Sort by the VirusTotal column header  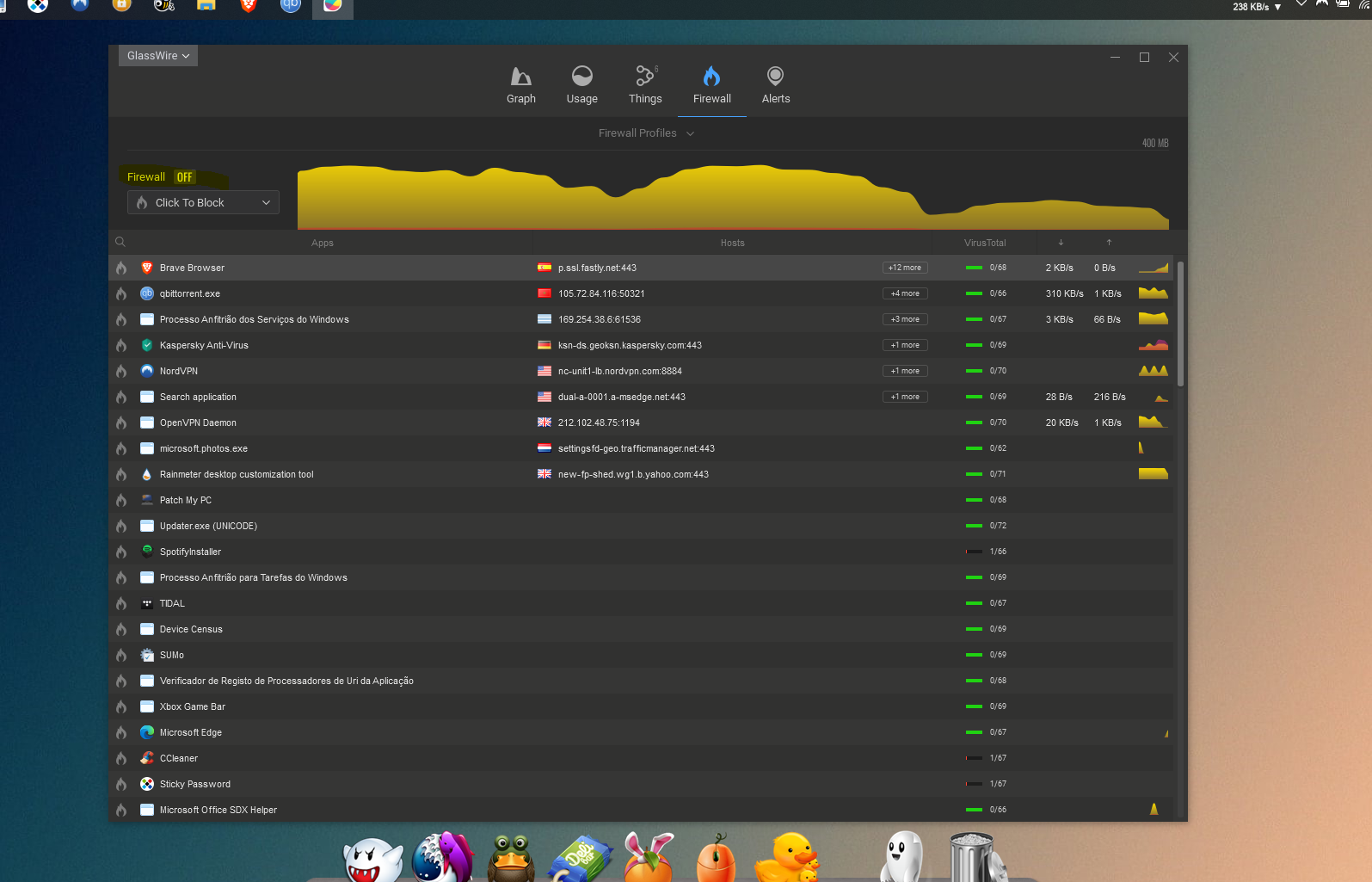coord(985,243)
